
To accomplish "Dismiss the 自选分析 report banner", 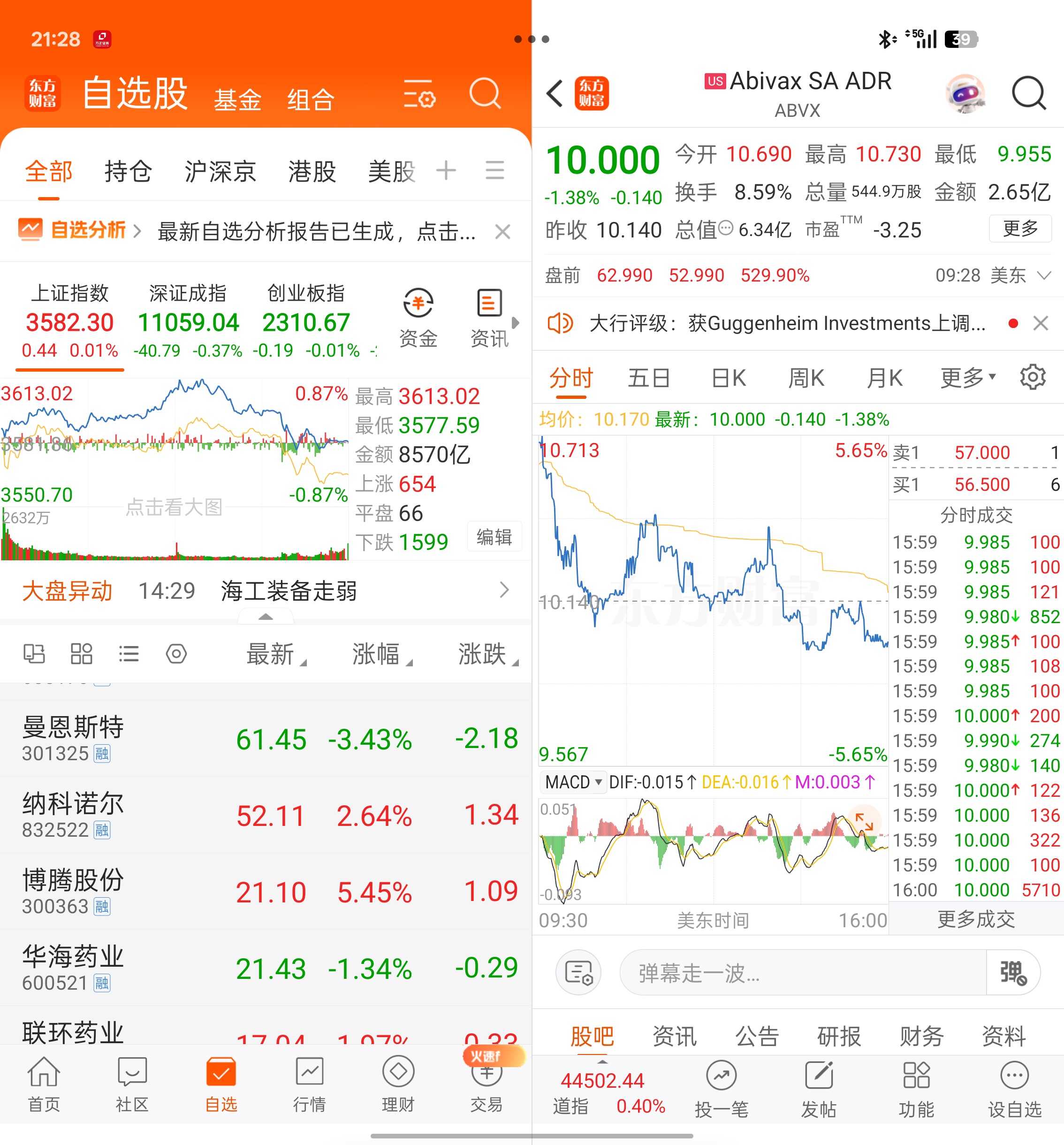I will [502, 231].
